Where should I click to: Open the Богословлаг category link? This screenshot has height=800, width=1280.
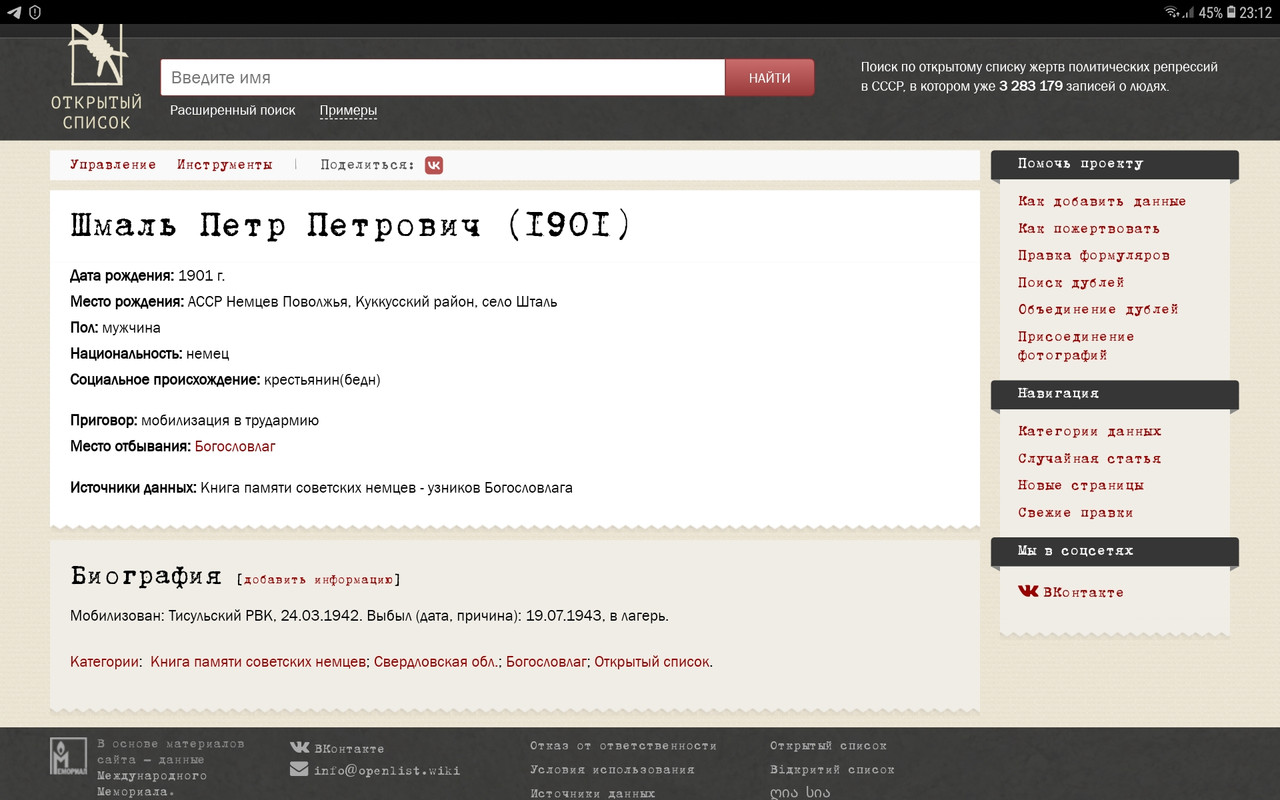point(546,662)
